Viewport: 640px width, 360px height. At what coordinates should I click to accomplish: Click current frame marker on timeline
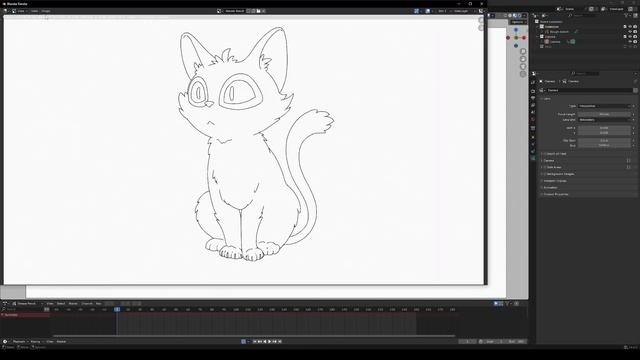tap(117, 310)
